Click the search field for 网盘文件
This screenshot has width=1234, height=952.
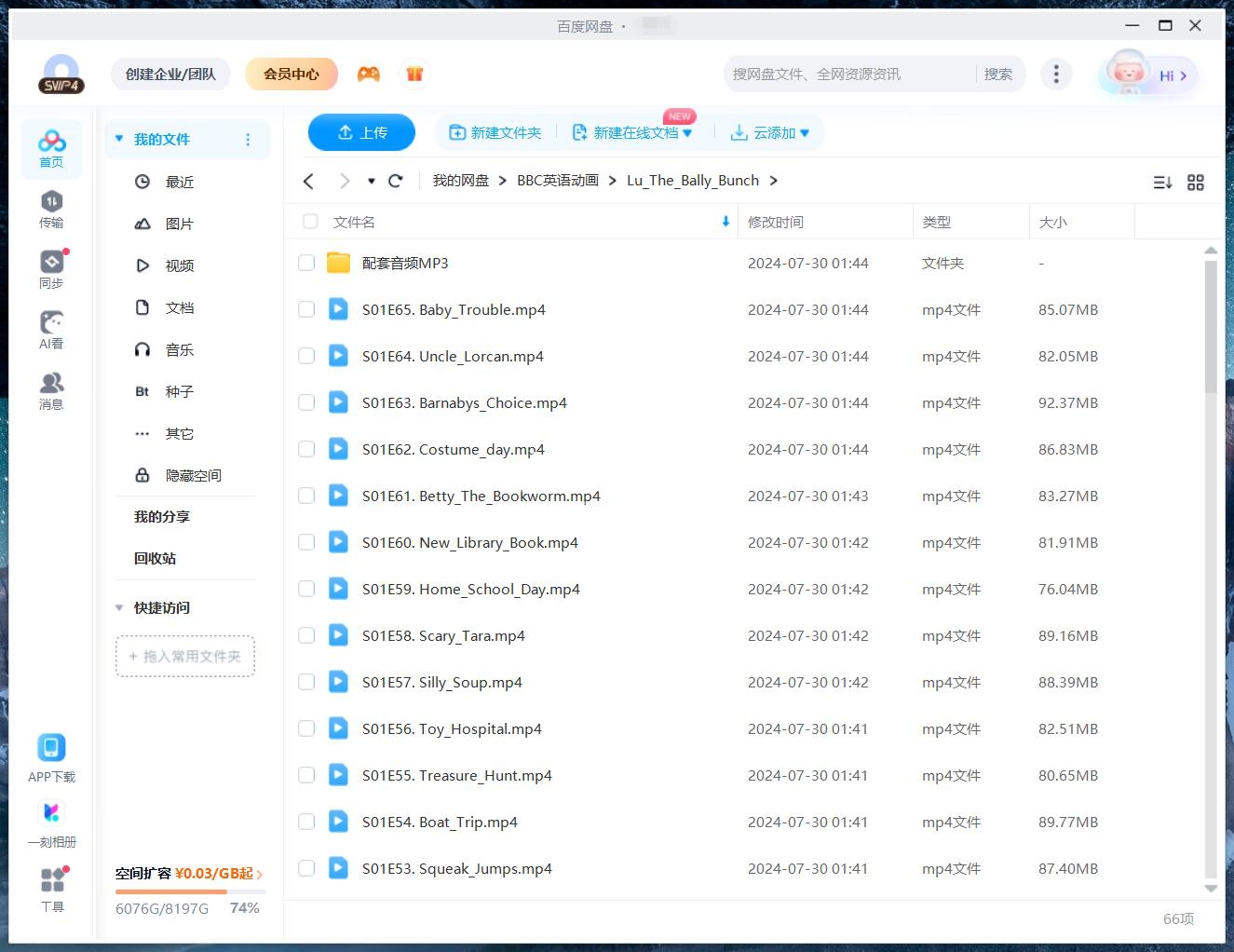848,74
